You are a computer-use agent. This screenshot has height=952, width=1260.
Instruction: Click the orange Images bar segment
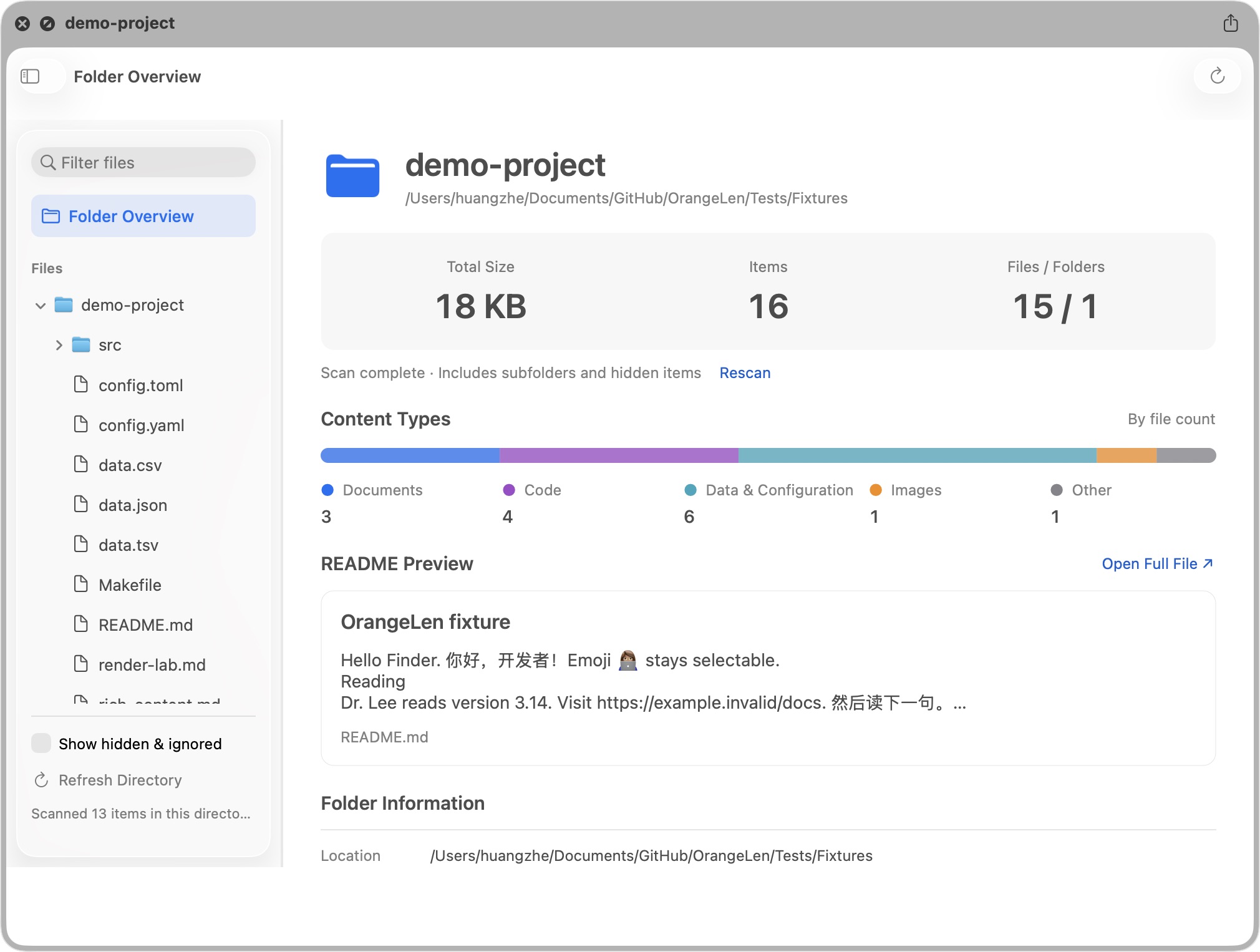[x=1127, y=455]
